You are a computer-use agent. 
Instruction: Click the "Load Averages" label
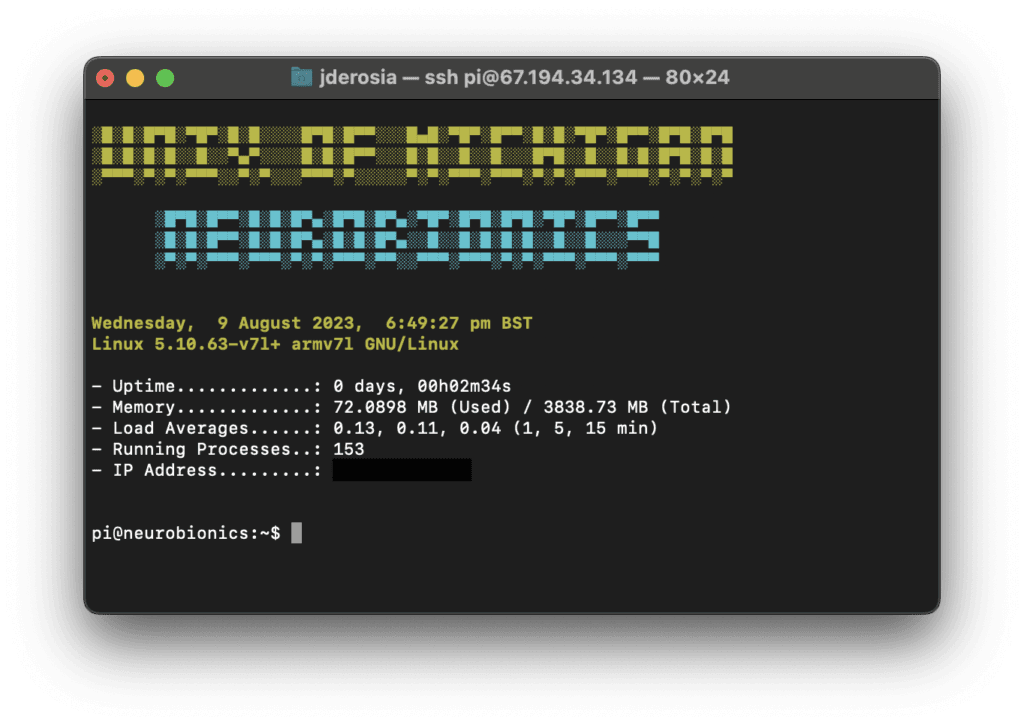coord(180,428)
